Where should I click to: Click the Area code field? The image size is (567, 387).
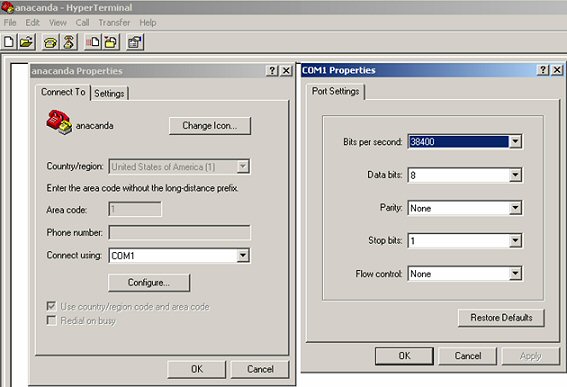pos(135,209)
